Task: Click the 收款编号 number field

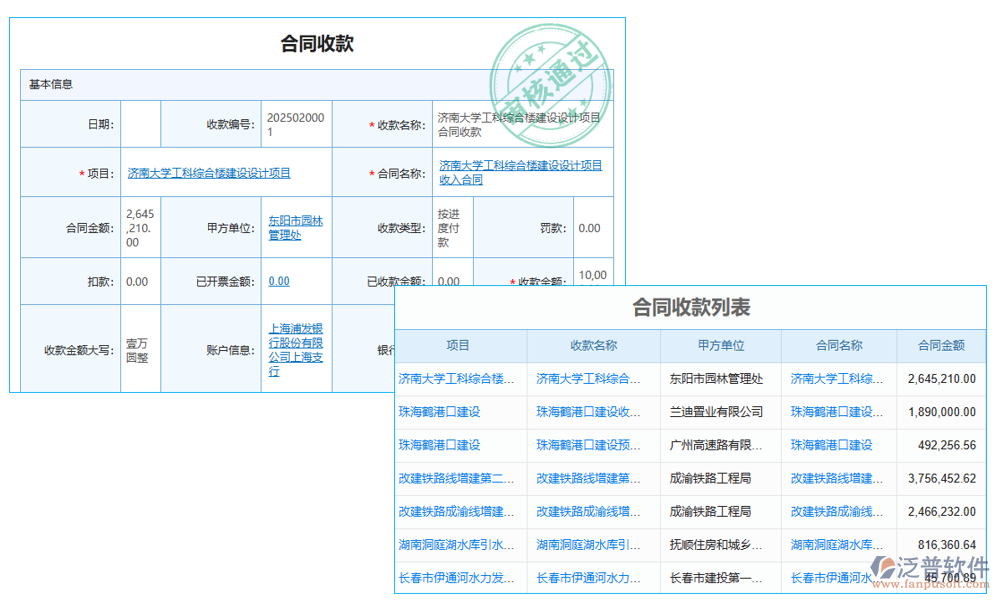Action: pyautogui.click(x=296, y=124)
